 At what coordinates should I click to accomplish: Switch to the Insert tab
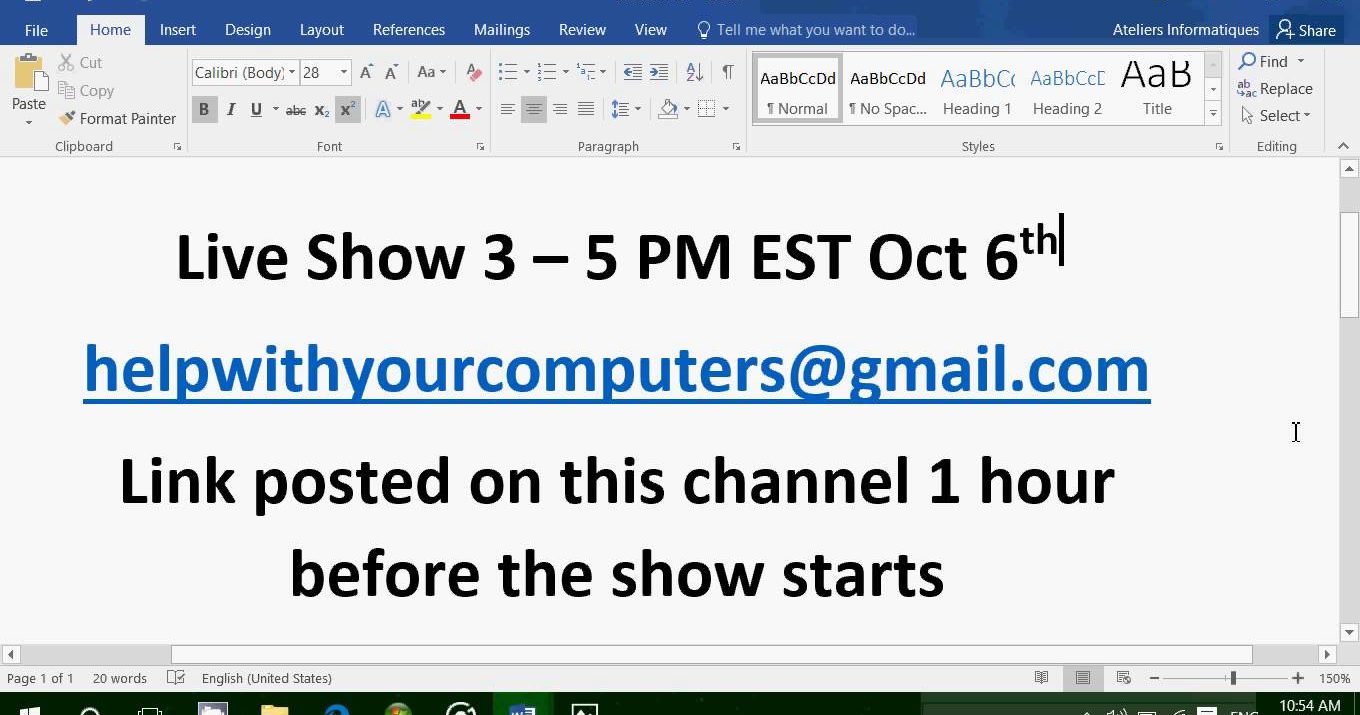[178, 30]
